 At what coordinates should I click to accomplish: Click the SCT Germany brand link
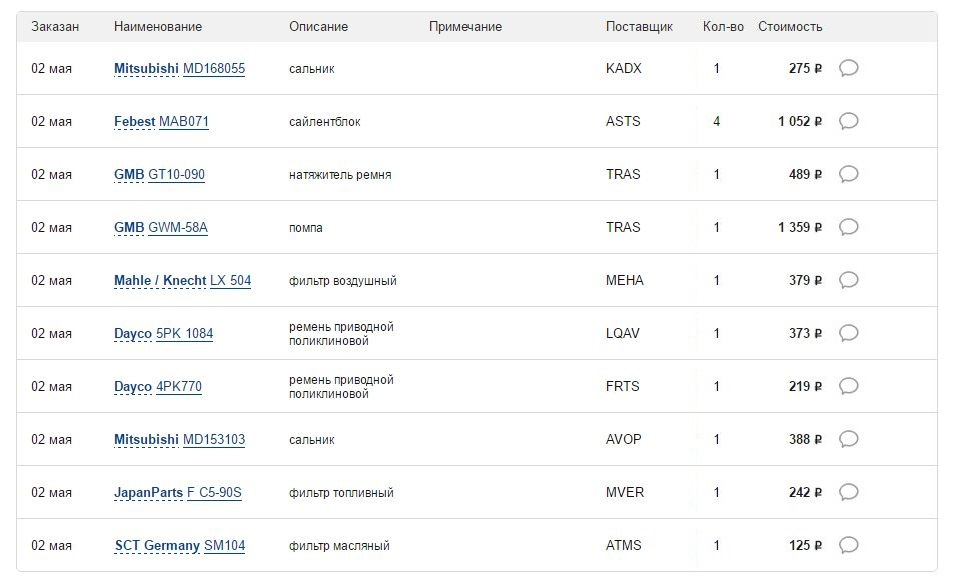[157, 545]
